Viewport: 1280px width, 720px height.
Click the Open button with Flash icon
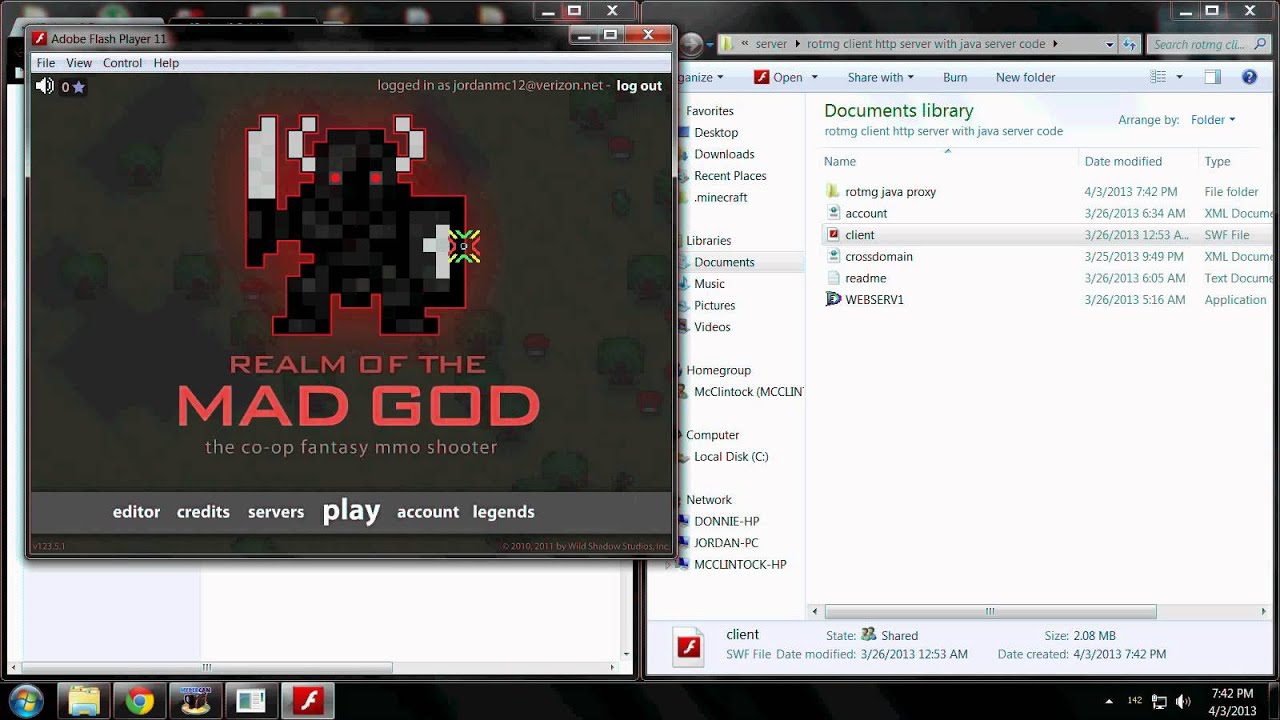tap(778, 77)
